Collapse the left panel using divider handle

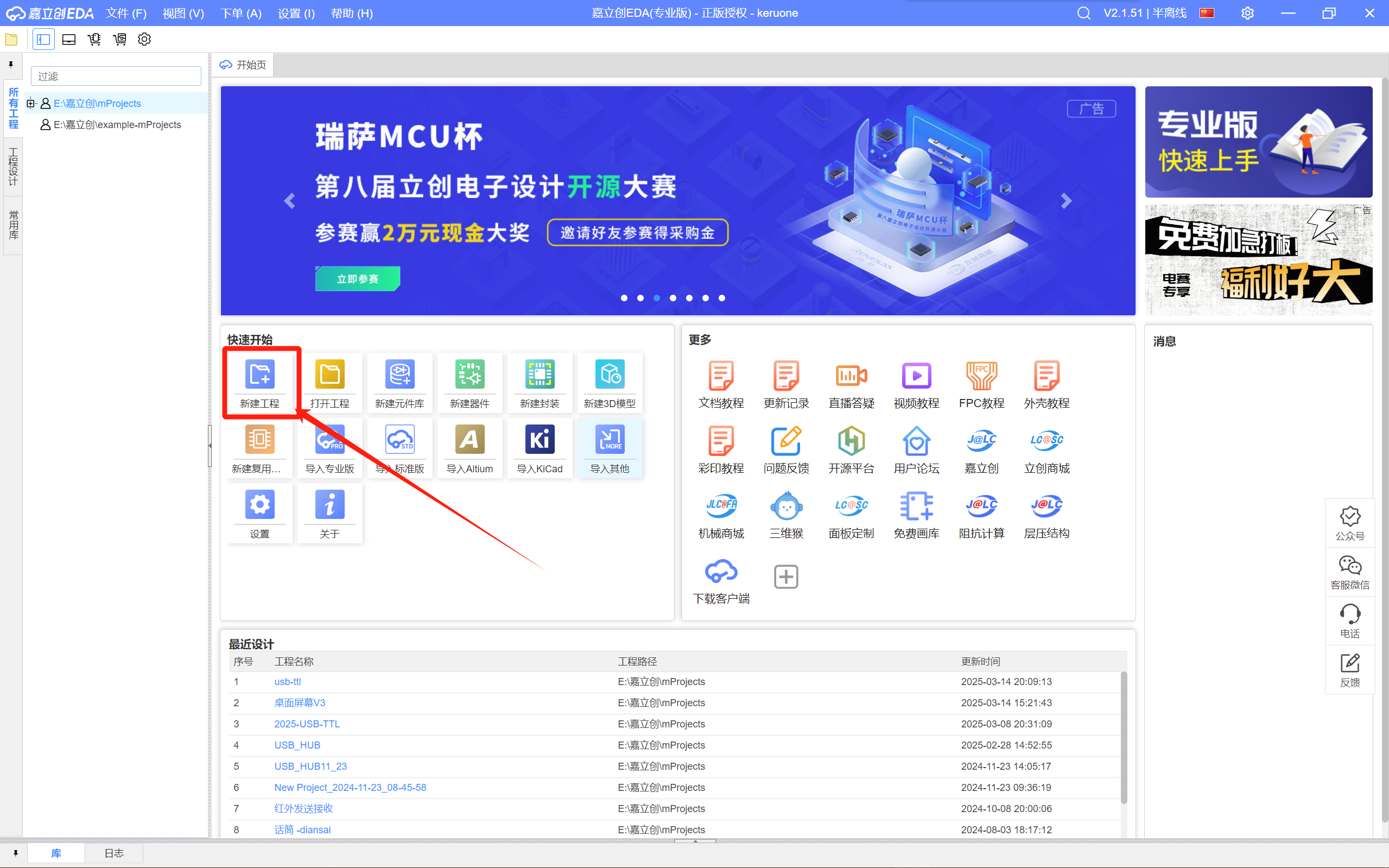pyautogui.click(x=210, y=446)
